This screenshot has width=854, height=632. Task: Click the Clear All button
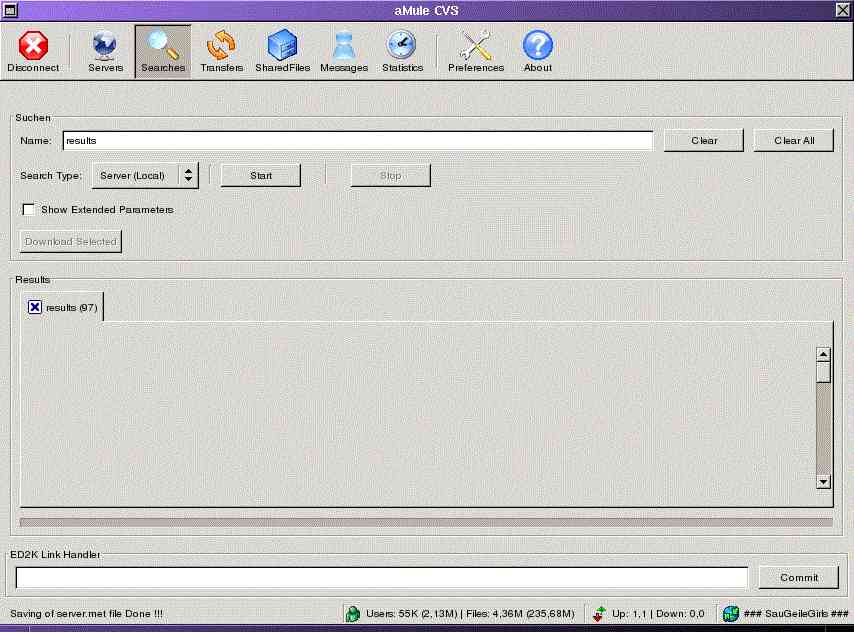[794, 140]
